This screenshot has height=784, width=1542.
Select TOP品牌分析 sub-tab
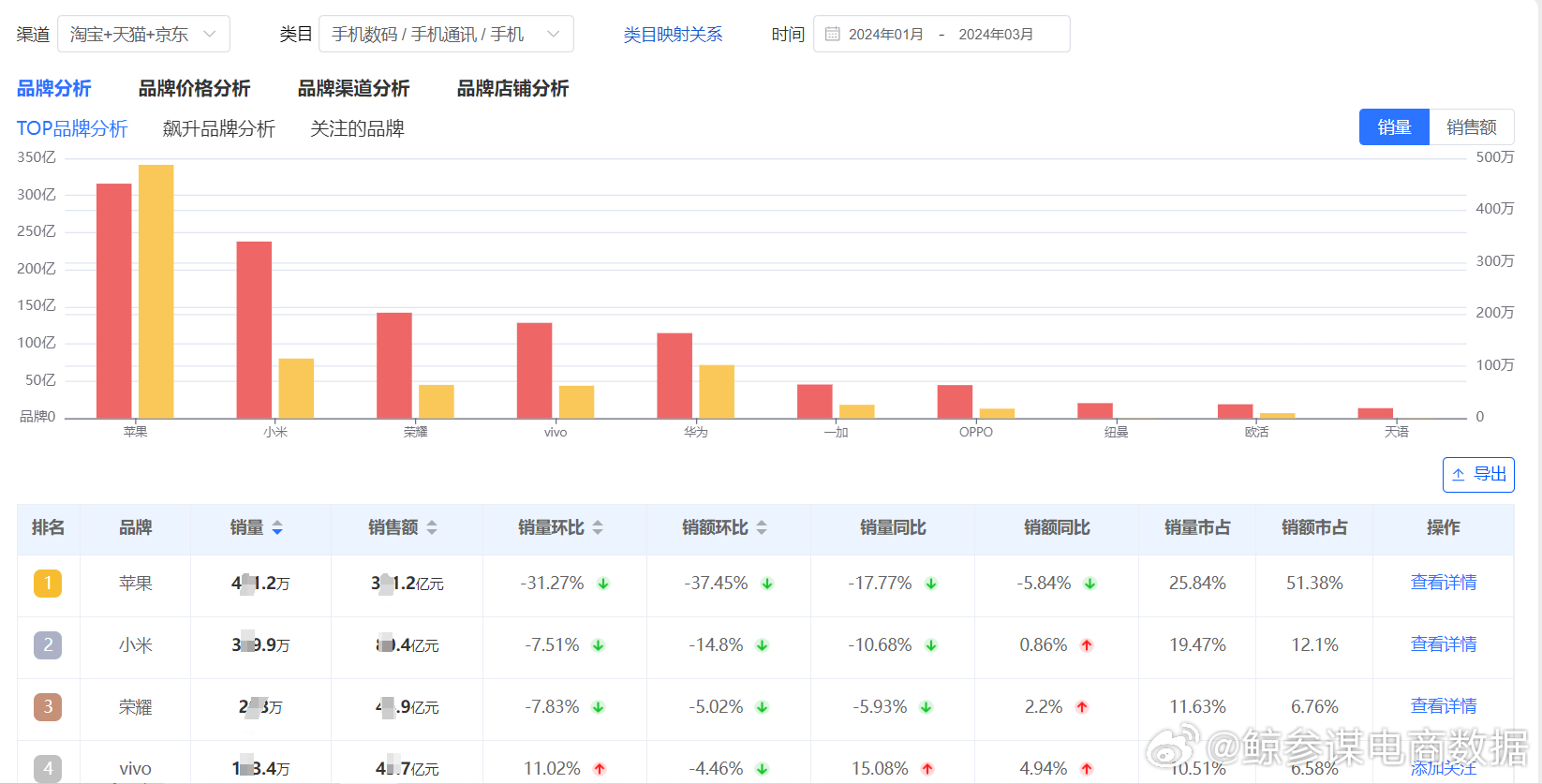click(72, 128)
